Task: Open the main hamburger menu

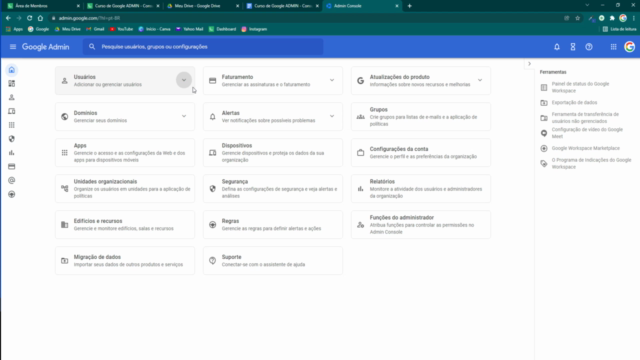Action: click(13, 47)
